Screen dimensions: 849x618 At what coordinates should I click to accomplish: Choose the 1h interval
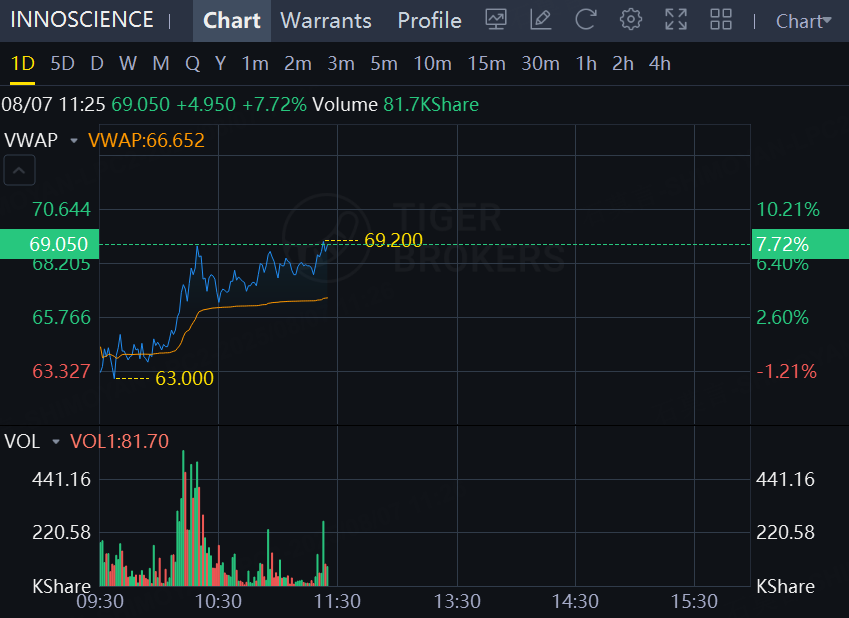click(586, 64)
